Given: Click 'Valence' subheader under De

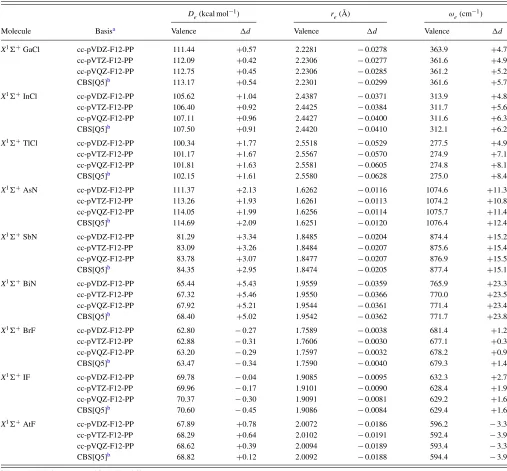Looking at the screenshot, I should [184, 31].
